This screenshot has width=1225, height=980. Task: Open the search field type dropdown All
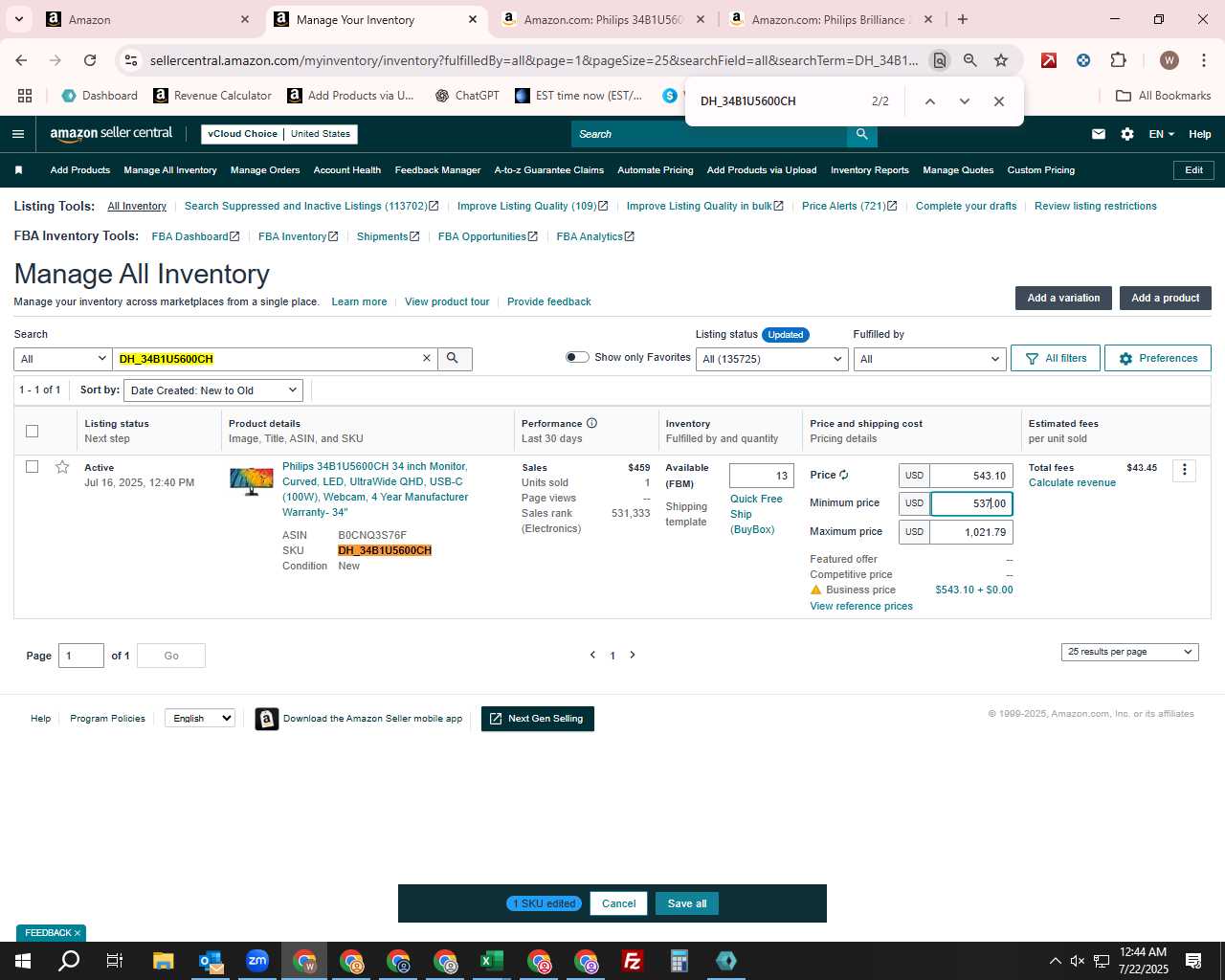coord(63,359)
